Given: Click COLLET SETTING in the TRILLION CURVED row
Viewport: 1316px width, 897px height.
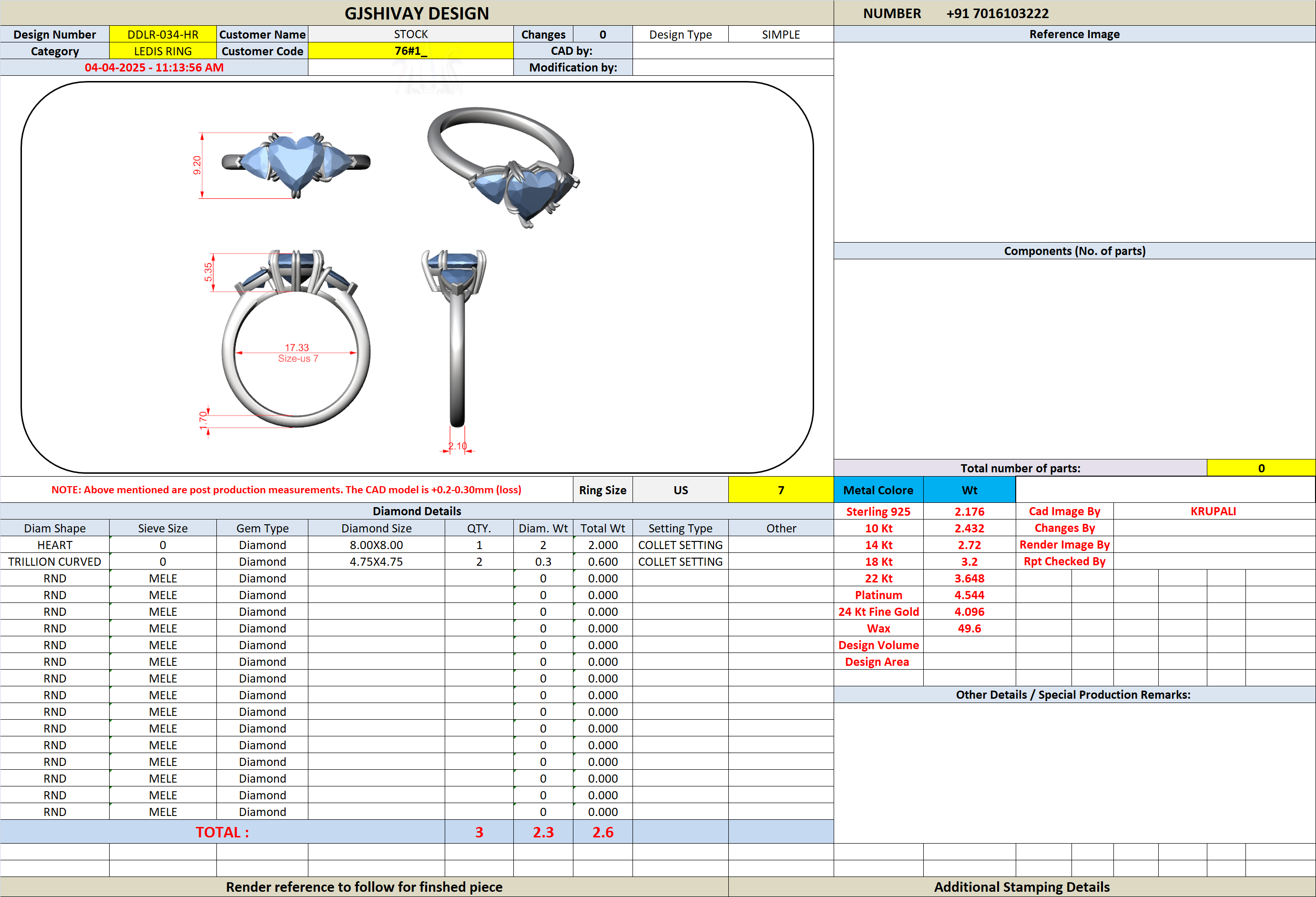Looking at the screenshot, I should point(680,562).
